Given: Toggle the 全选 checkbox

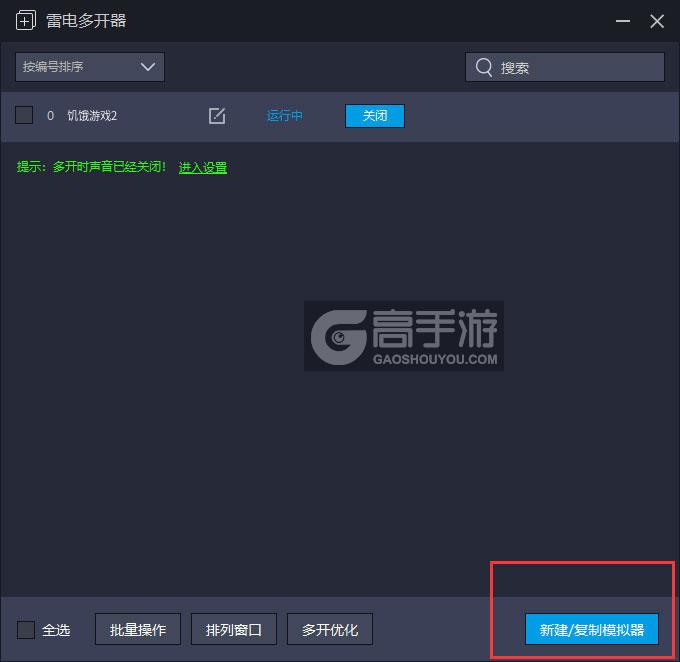Looking at the screenshot, I should 26,629.
